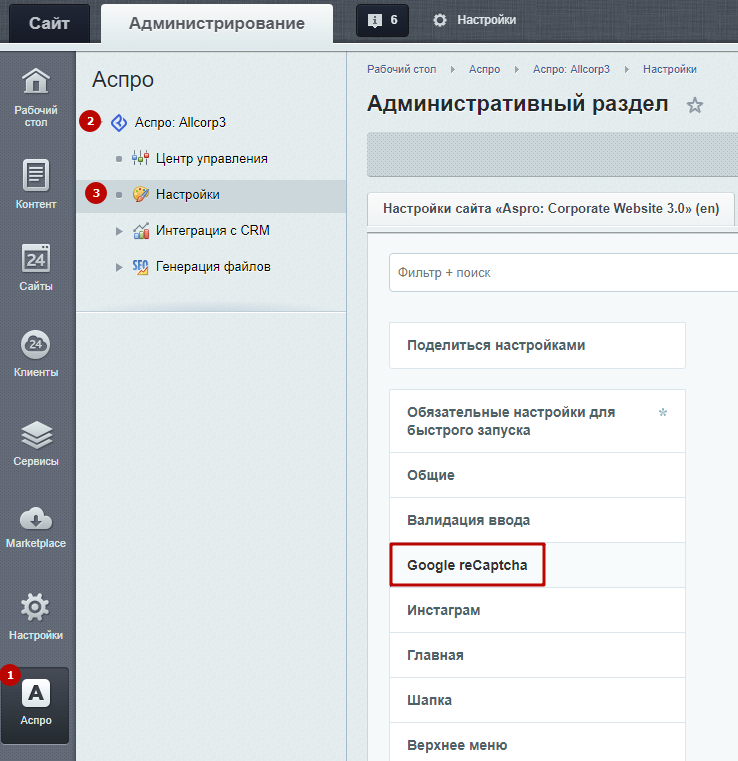Open the Настройки item in top bar
Viewport: 738px width, 761px height.
[475, 20]
